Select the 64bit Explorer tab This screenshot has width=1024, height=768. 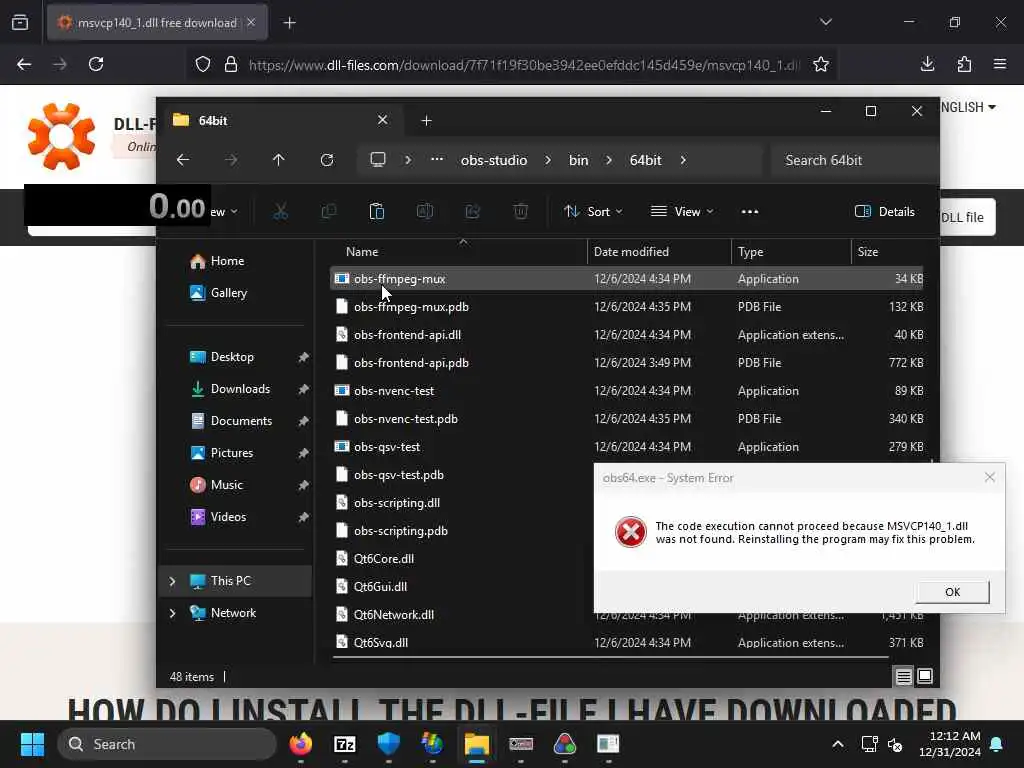pos(281,120)
